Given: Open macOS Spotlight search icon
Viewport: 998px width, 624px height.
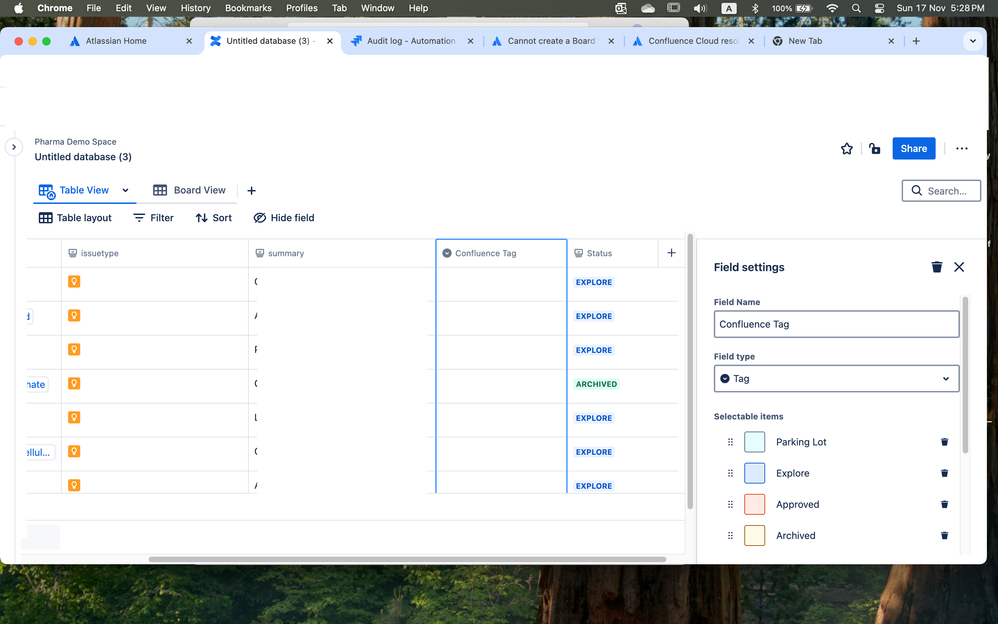Looking at the screenshot, I should pos(856,8).
